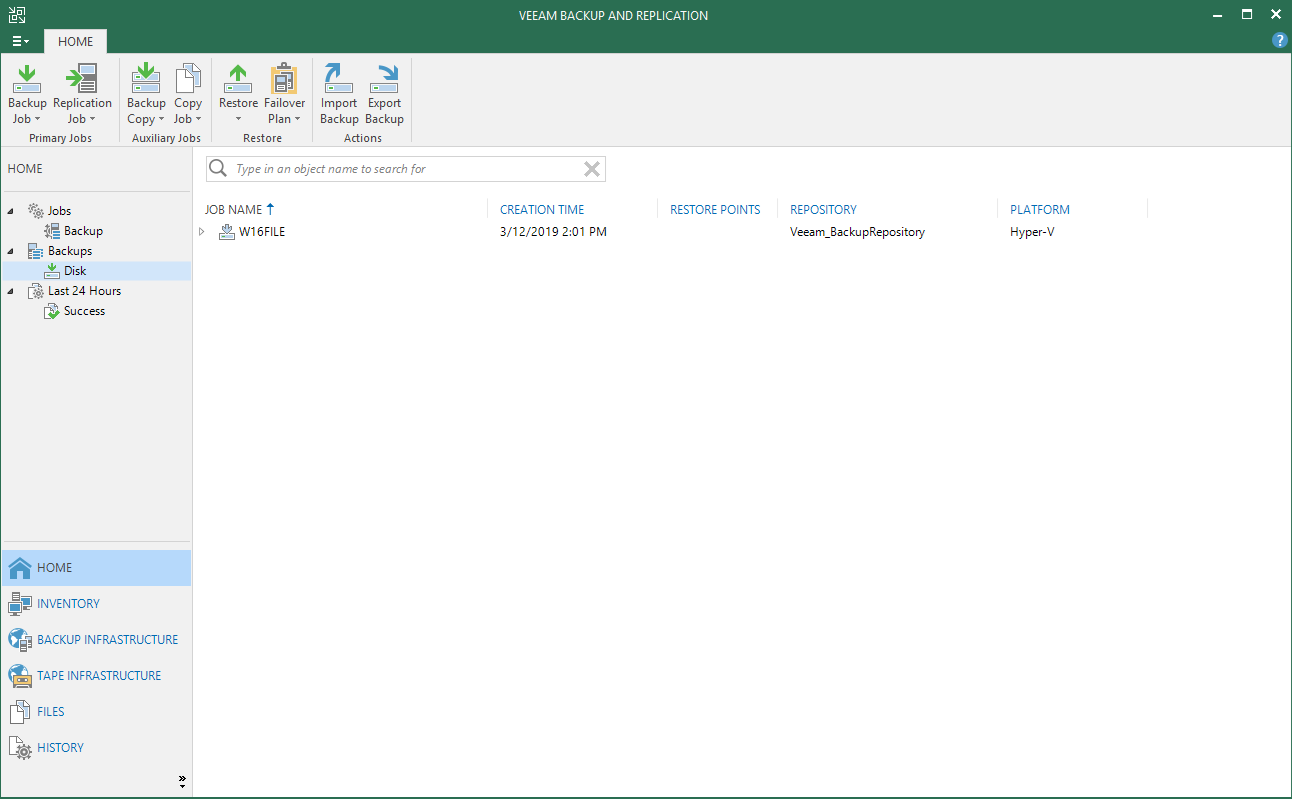Select Backup under Jobs
The width and height of the screenshot is (1292, 799).
click(83, 231)
